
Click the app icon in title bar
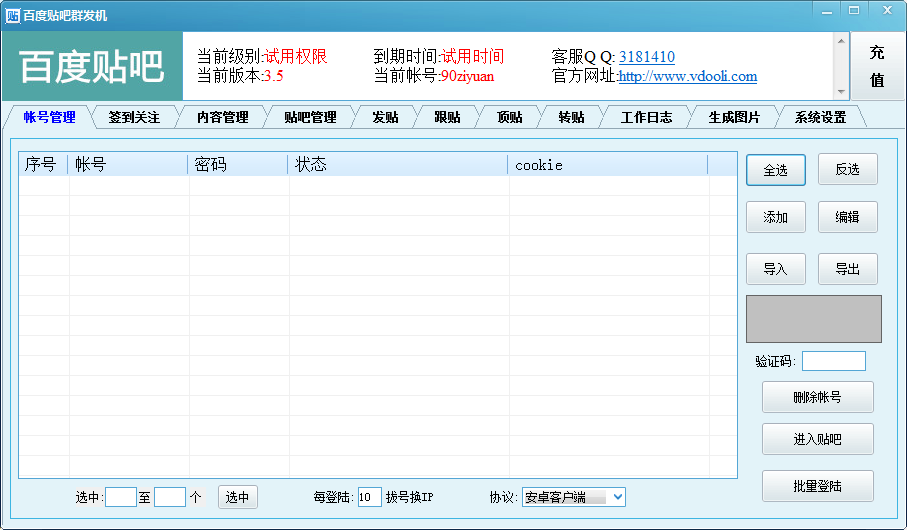[x=12, y=16]
